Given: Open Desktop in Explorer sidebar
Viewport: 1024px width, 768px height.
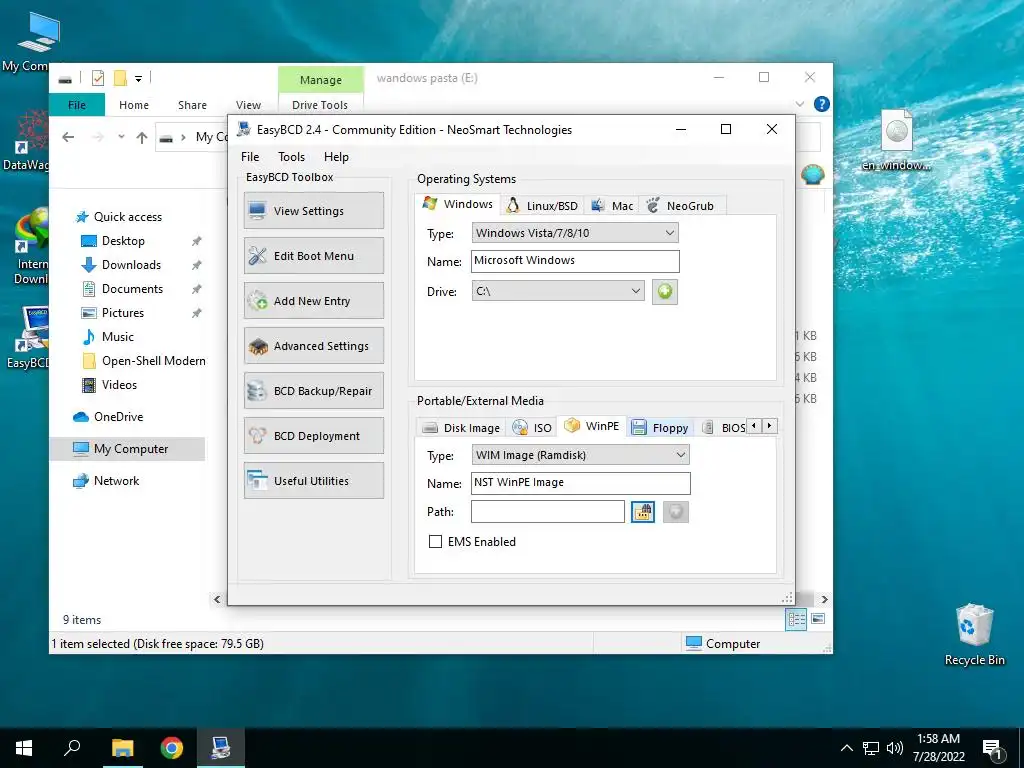Looking at the screenshot, I should coord(123,241).
